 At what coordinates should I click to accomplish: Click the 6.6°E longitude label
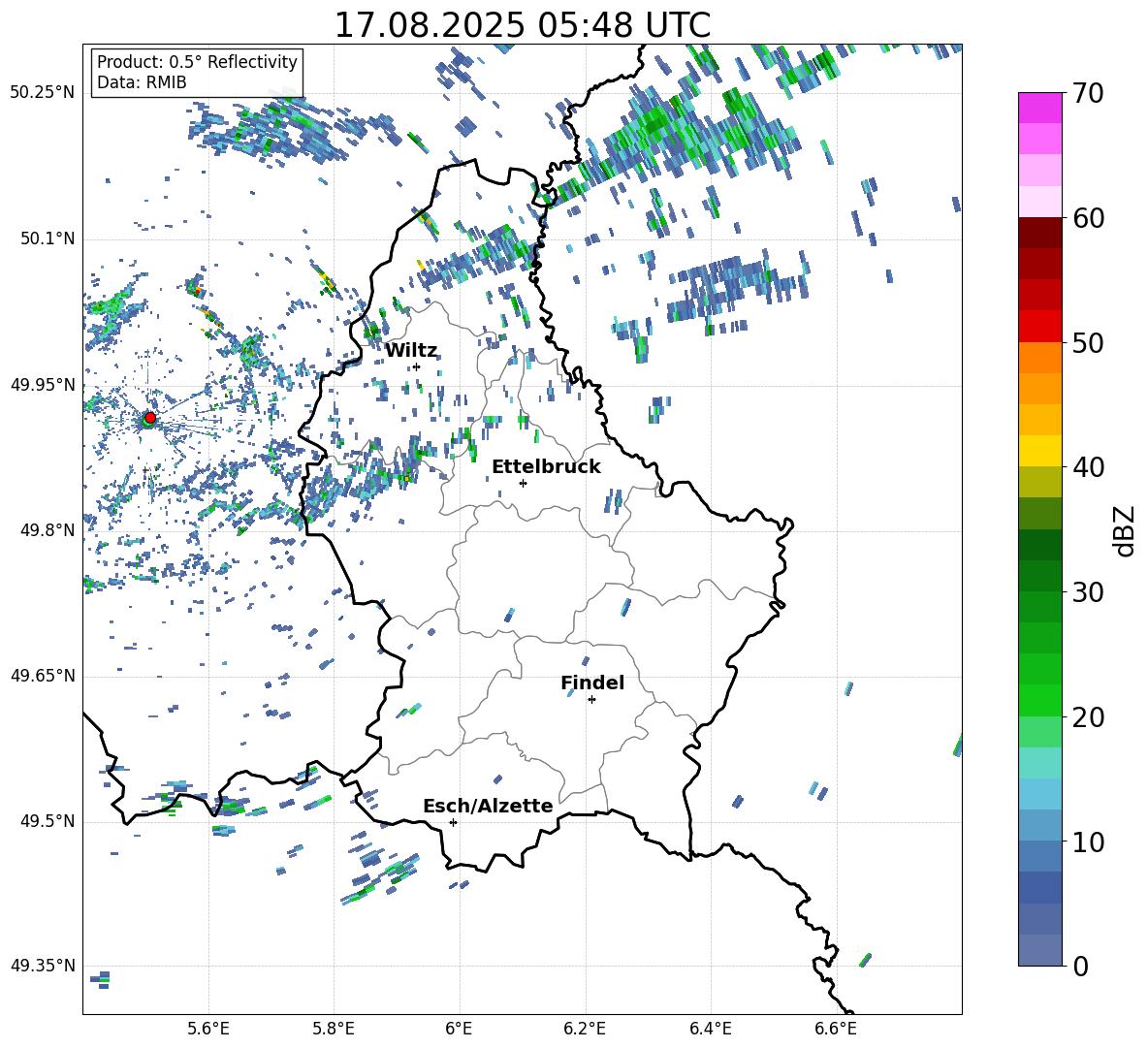point(836,1029)
